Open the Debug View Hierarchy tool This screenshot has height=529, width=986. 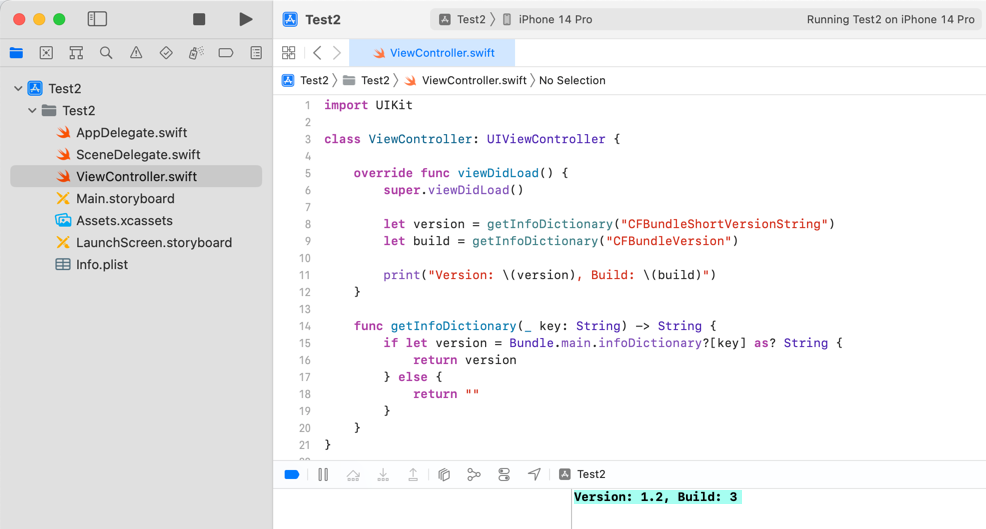[x=444, y=475]
